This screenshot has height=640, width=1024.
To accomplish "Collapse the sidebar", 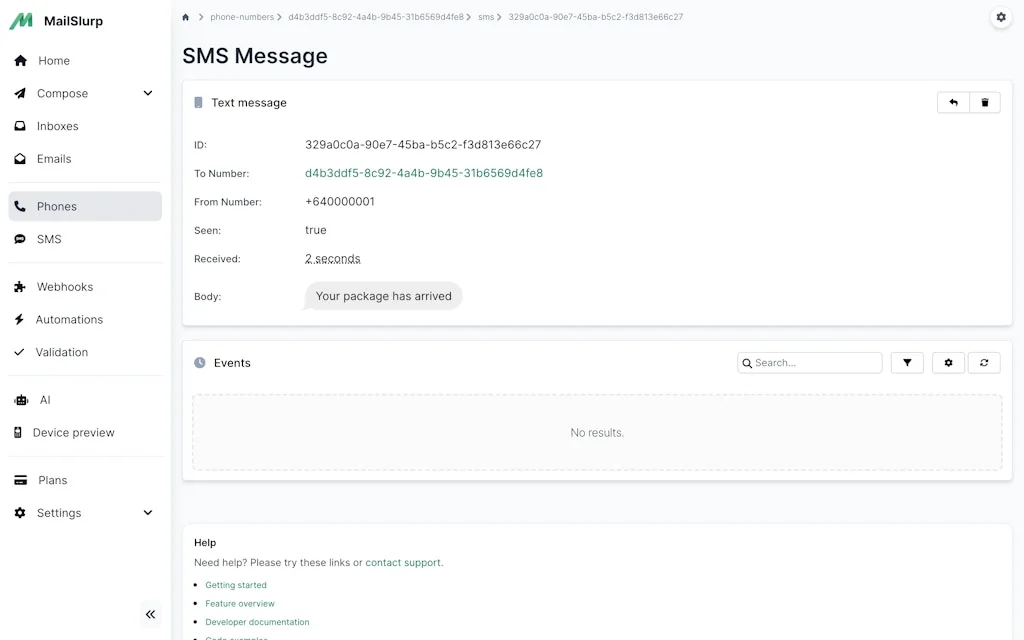I will pos(150,614).
